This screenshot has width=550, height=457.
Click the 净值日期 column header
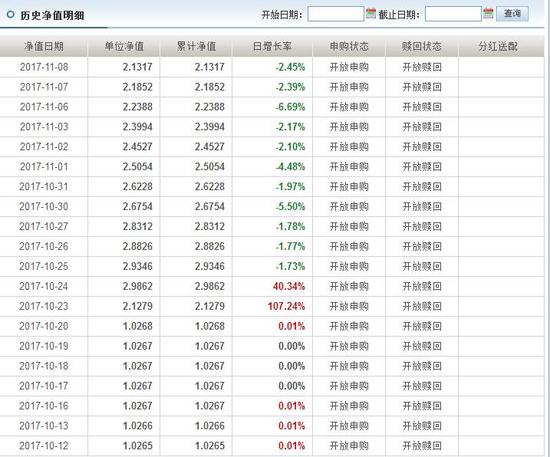tap(44, 46)
